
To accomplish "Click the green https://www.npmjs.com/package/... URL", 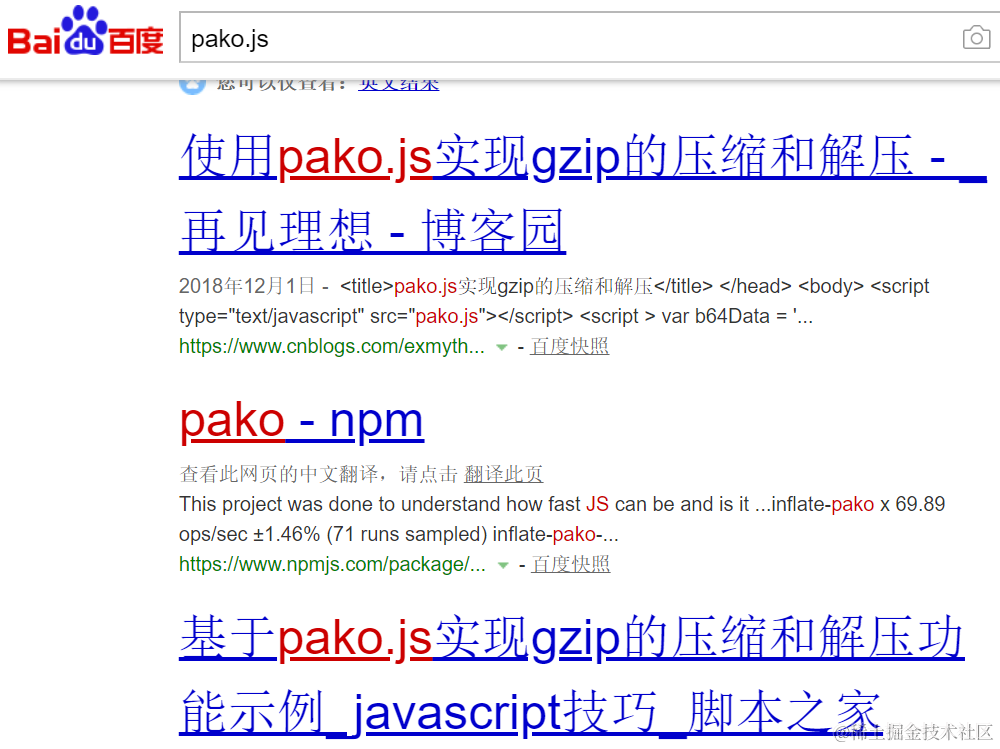I will coord(332,564).
